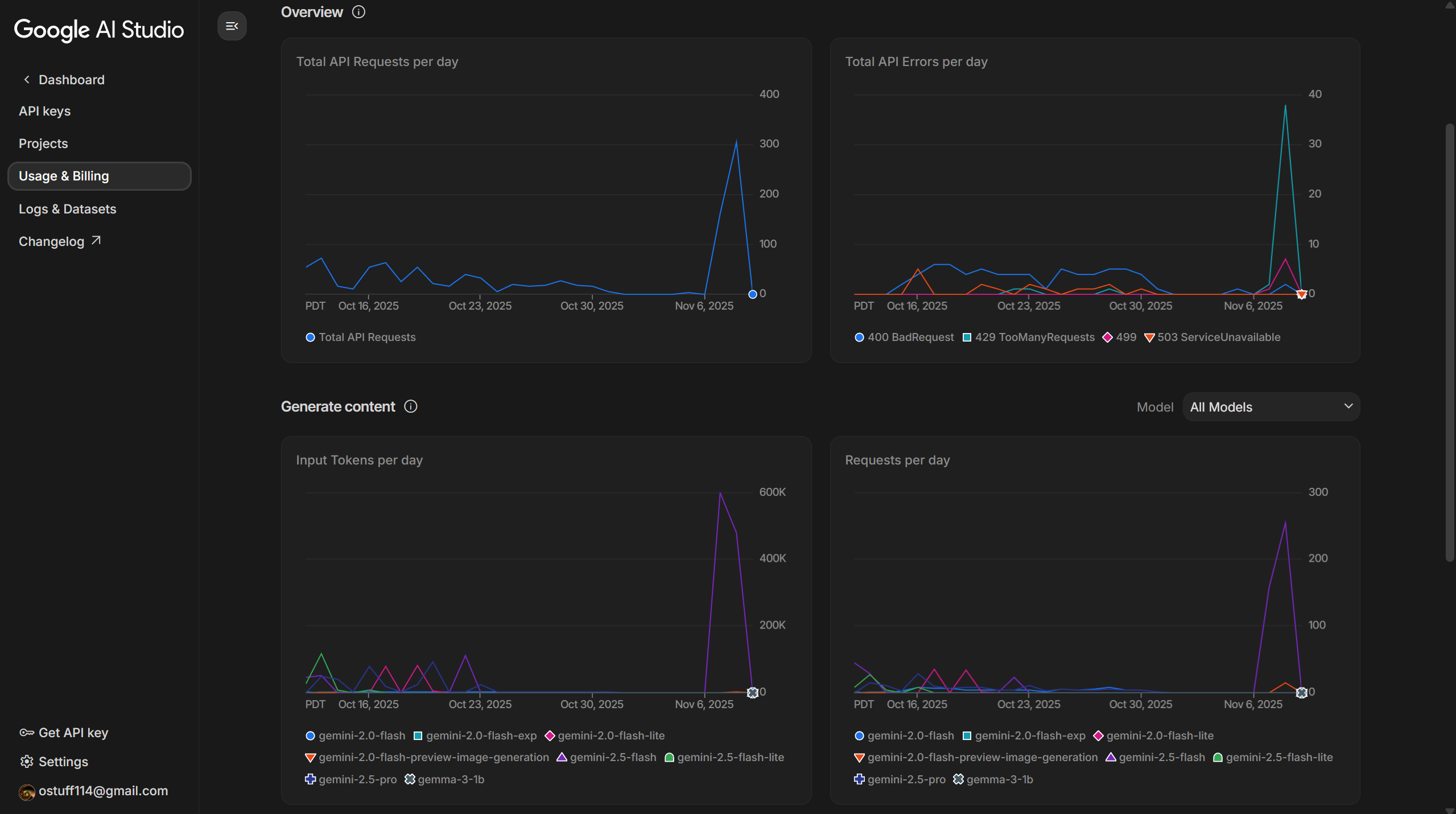Click the Changelog external link arrow
This screenshot has width=1456, height=814.
[x=96, y=241]
